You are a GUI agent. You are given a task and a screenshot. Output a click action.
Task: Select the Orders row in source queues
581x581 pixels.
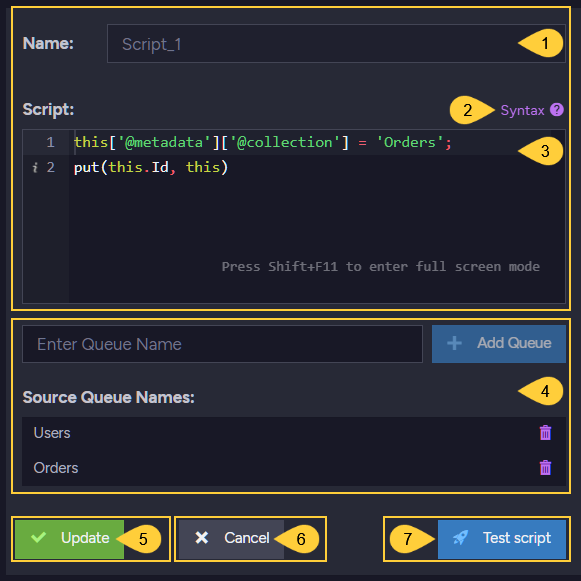click(294, 468)
